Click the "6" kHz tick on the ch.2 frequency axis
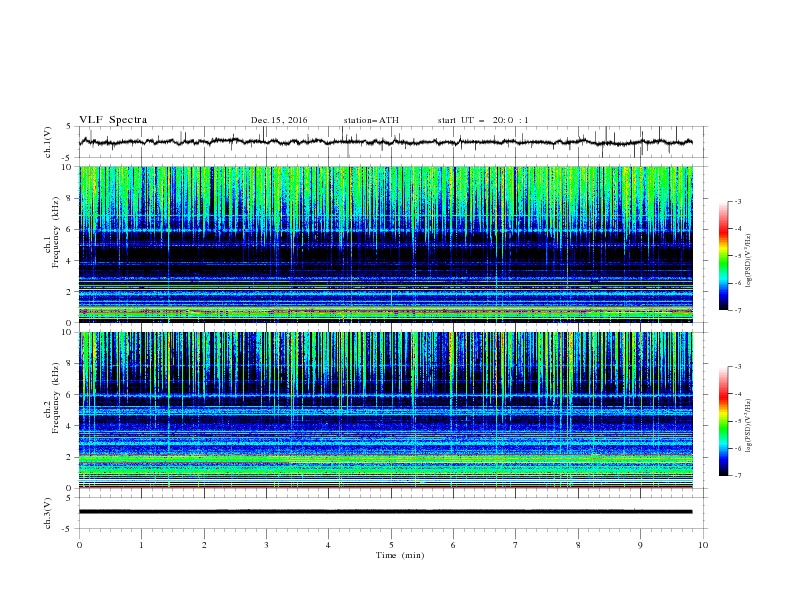 (70, 395)
